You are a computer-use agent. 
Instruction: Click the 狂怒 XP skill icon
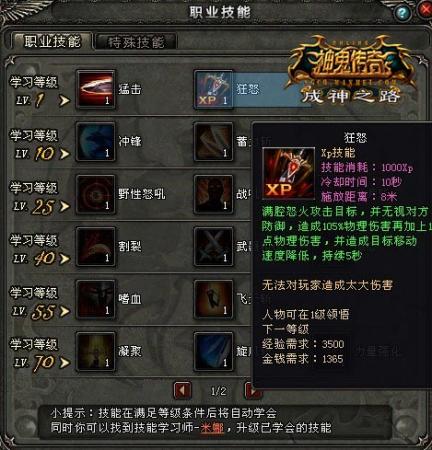click(213, 89)
